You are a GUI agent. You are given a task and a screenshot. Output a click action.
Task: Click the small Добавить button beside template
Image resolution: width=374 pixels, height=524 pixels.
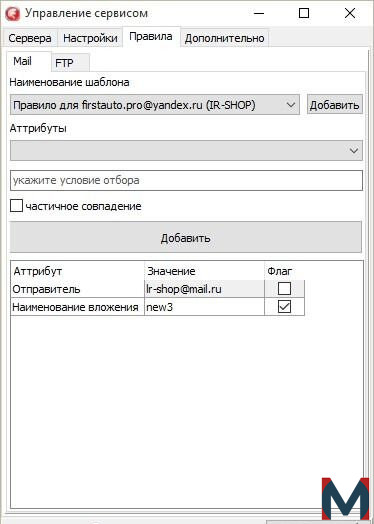click(x=335, y=105)
